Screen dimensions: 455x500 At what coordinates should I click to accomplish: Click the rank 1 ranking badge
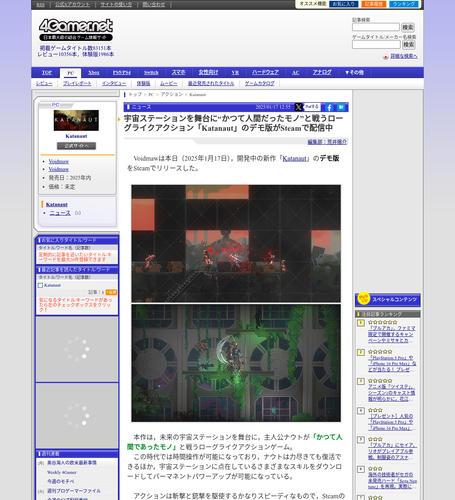pyautogui.click(x=361, y=323)
